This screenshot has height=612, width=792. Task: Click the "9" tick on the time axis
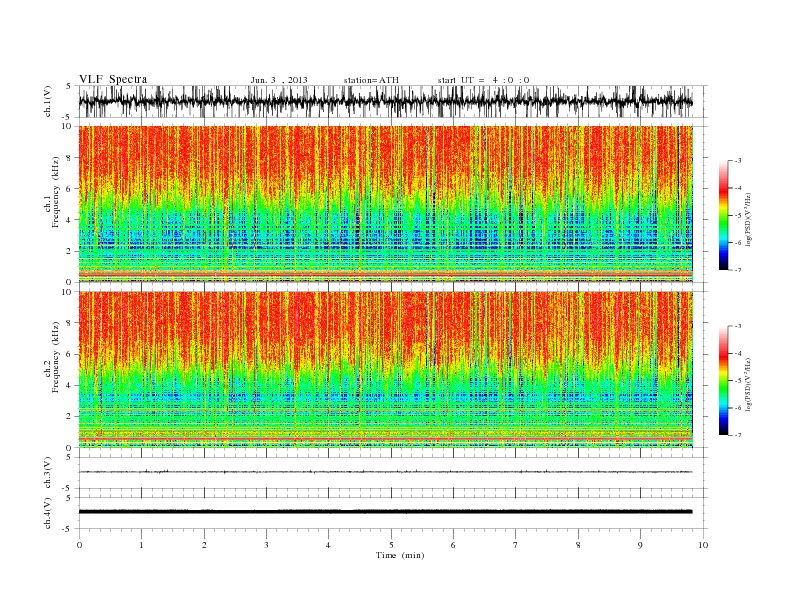(640, 545)
